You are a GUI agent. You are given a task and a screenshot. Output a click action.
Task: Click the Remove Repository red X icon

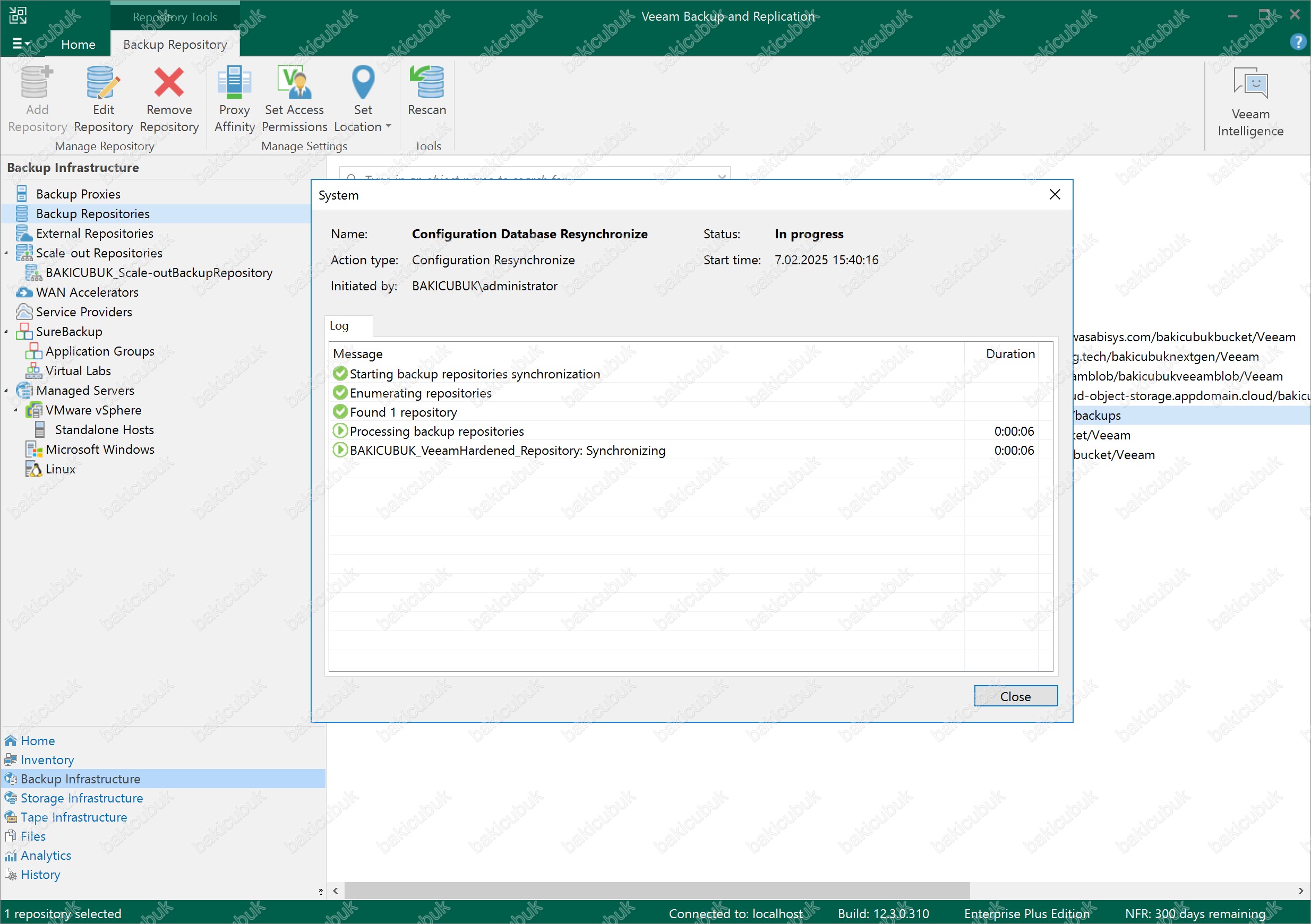pyautogui.click(x=169, y=82)
